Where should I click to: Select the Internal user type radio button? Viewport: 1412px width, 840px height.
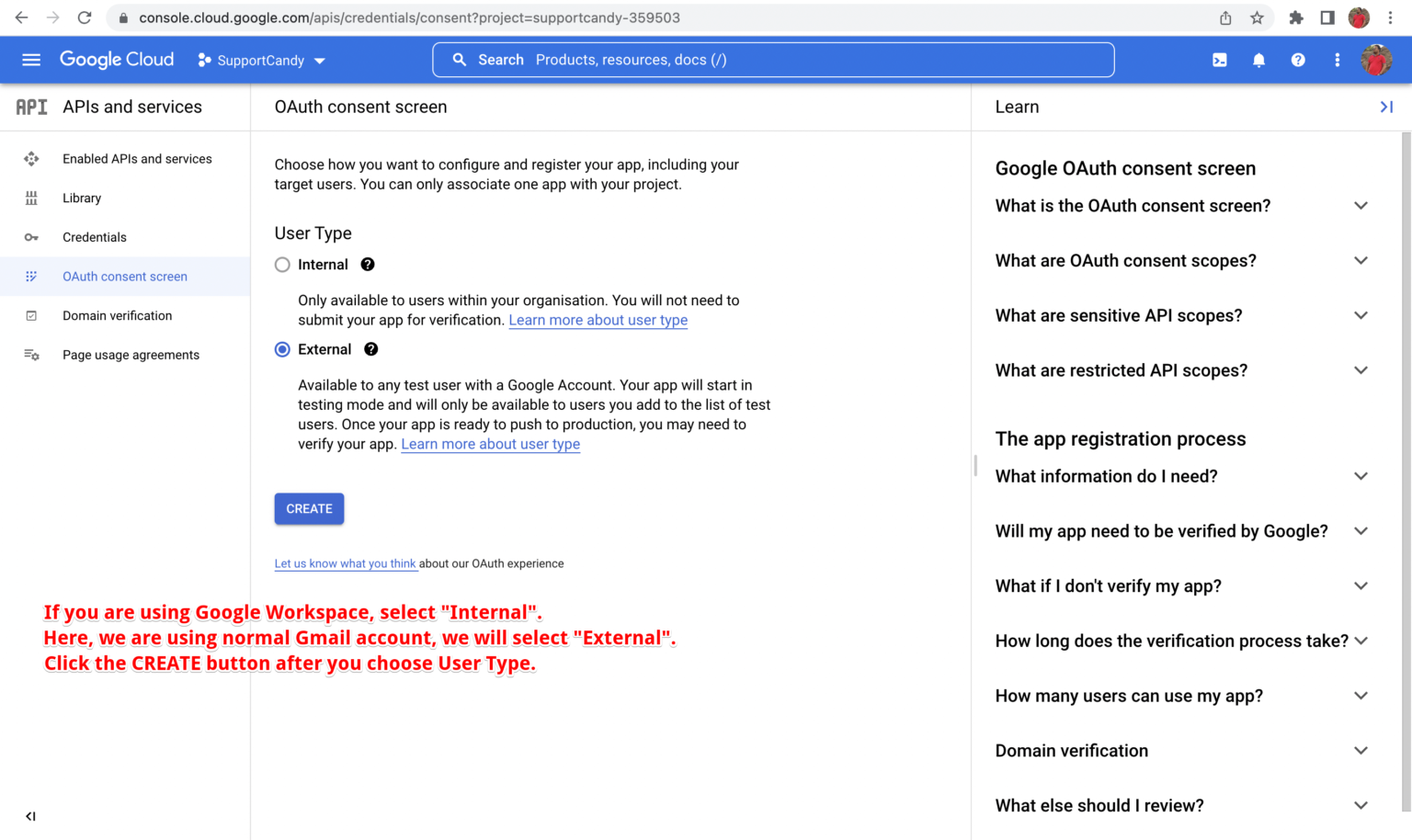coord(282,264)
